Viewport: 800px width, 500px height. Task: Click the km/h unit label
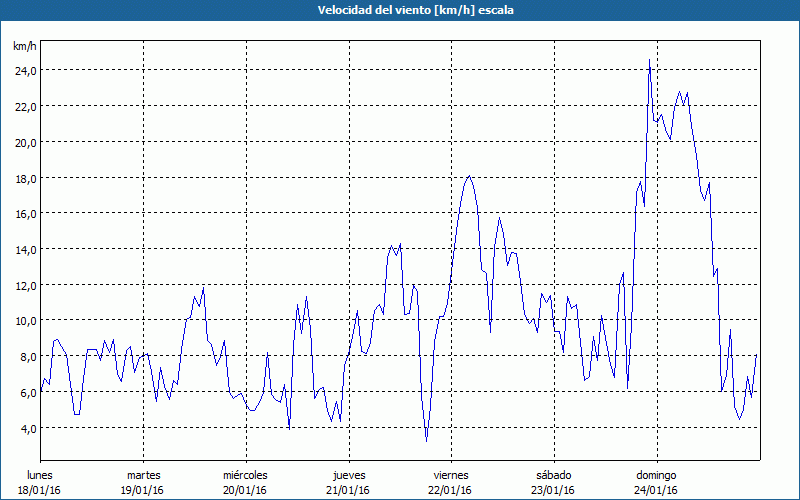click(x=24, y=47)
